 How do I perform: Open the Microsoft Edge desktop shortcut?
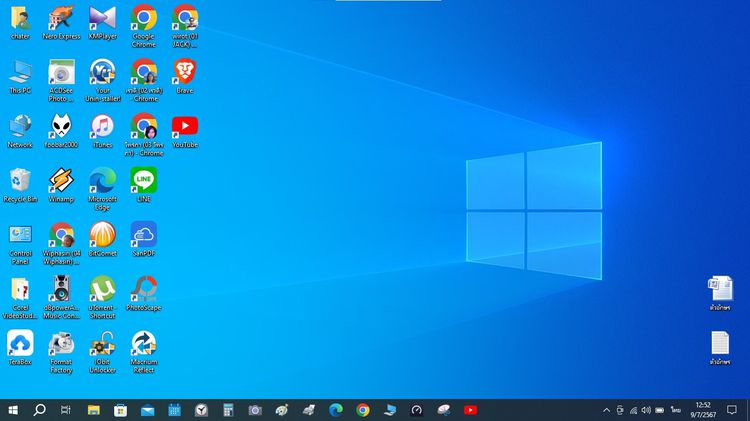pos(102,189)
